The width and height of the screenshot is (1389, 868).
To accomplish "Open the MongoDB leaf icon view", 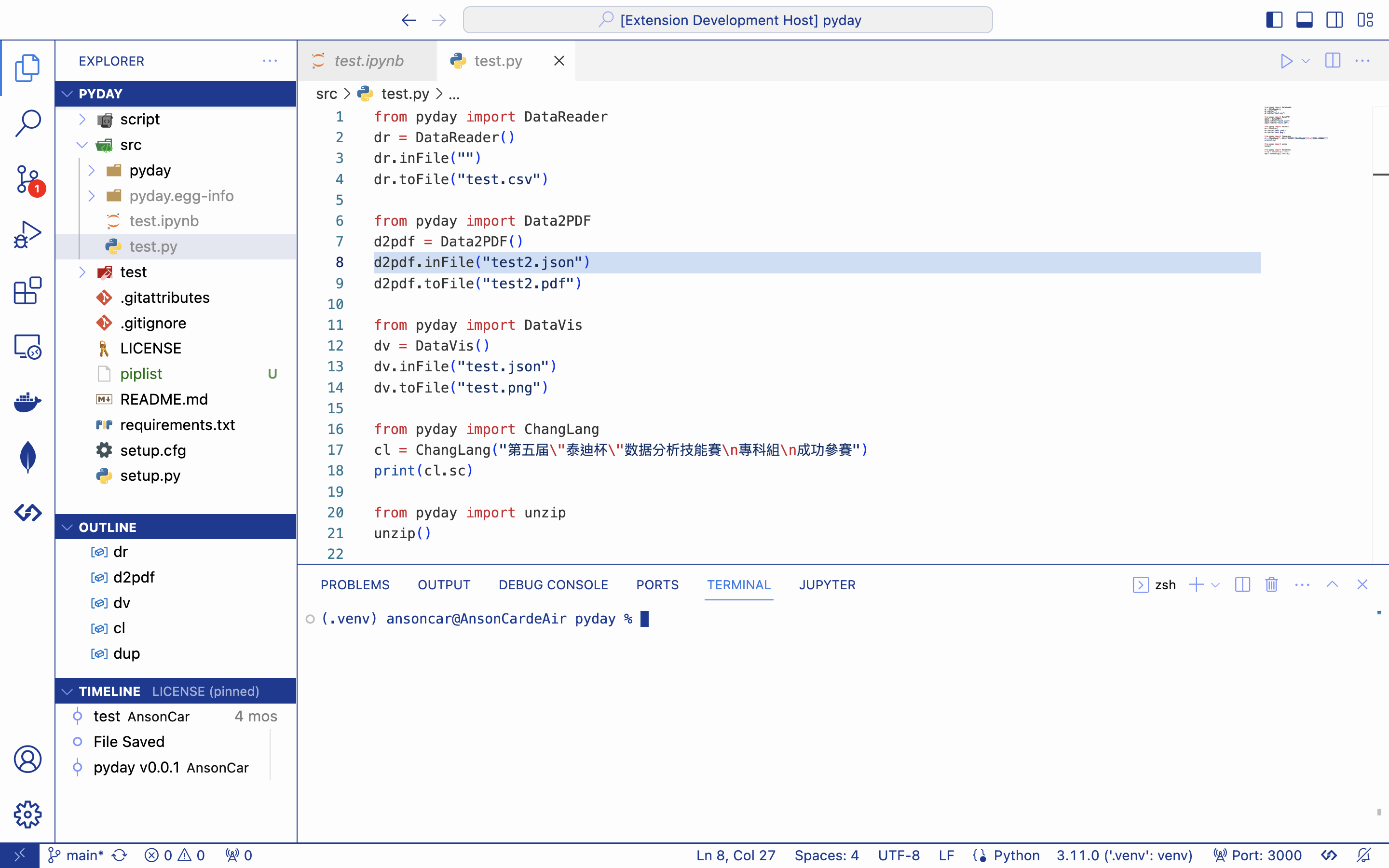I will tap(27, 457).
